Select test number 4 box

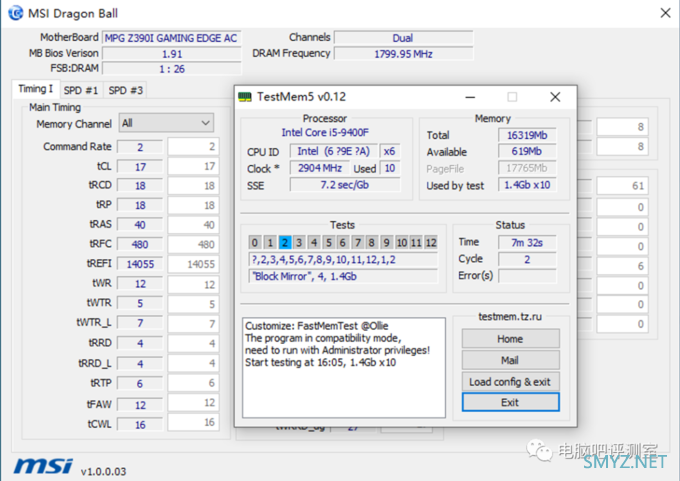click(314, 242)
